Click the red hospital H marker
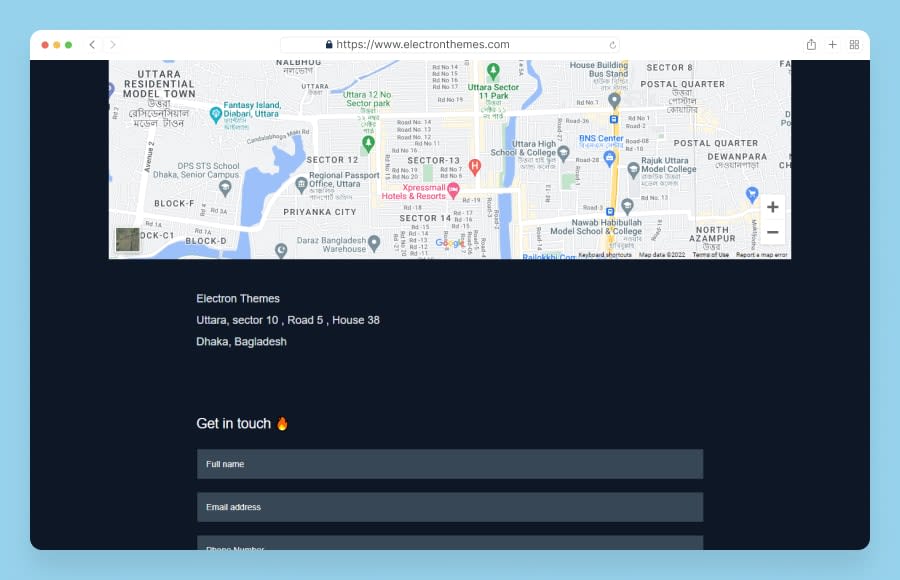This screenshot has height=580, width=900. click(475, 167)
